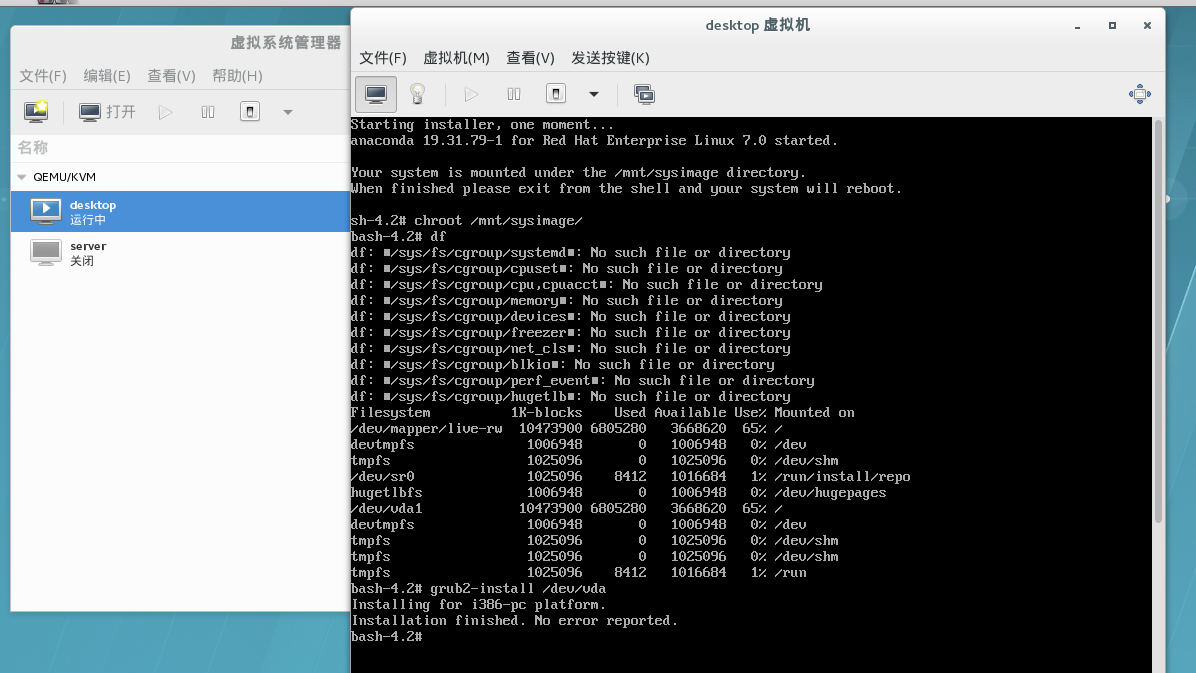
Task: Click 'Installation finished. No error reported.' line
Action: (x=514, y=620)
